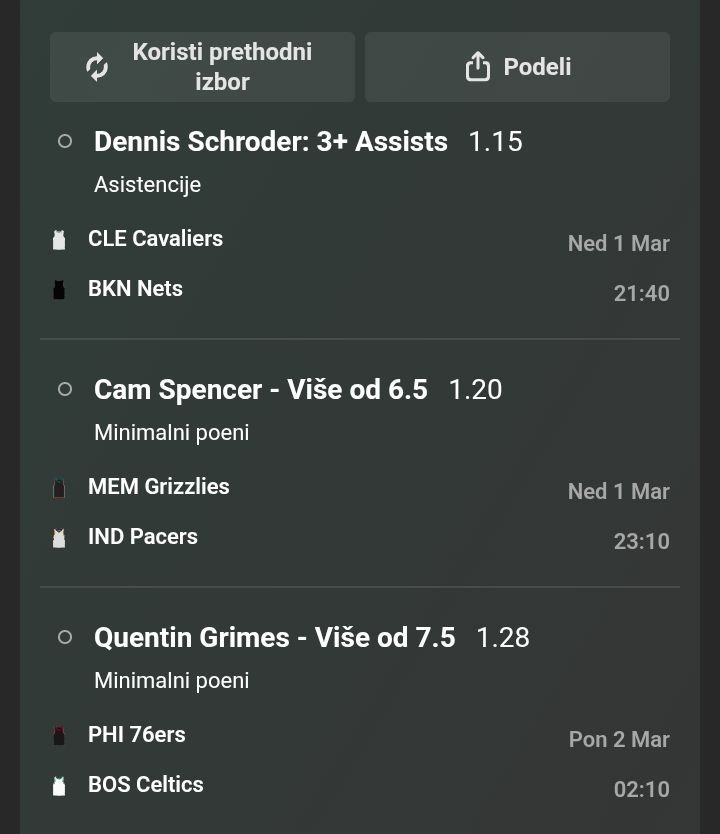Screen dimensions: 720x834
Task: Open the Quentin Grimes - Više od 7.5 bet
Action: (x=274, y=638)
